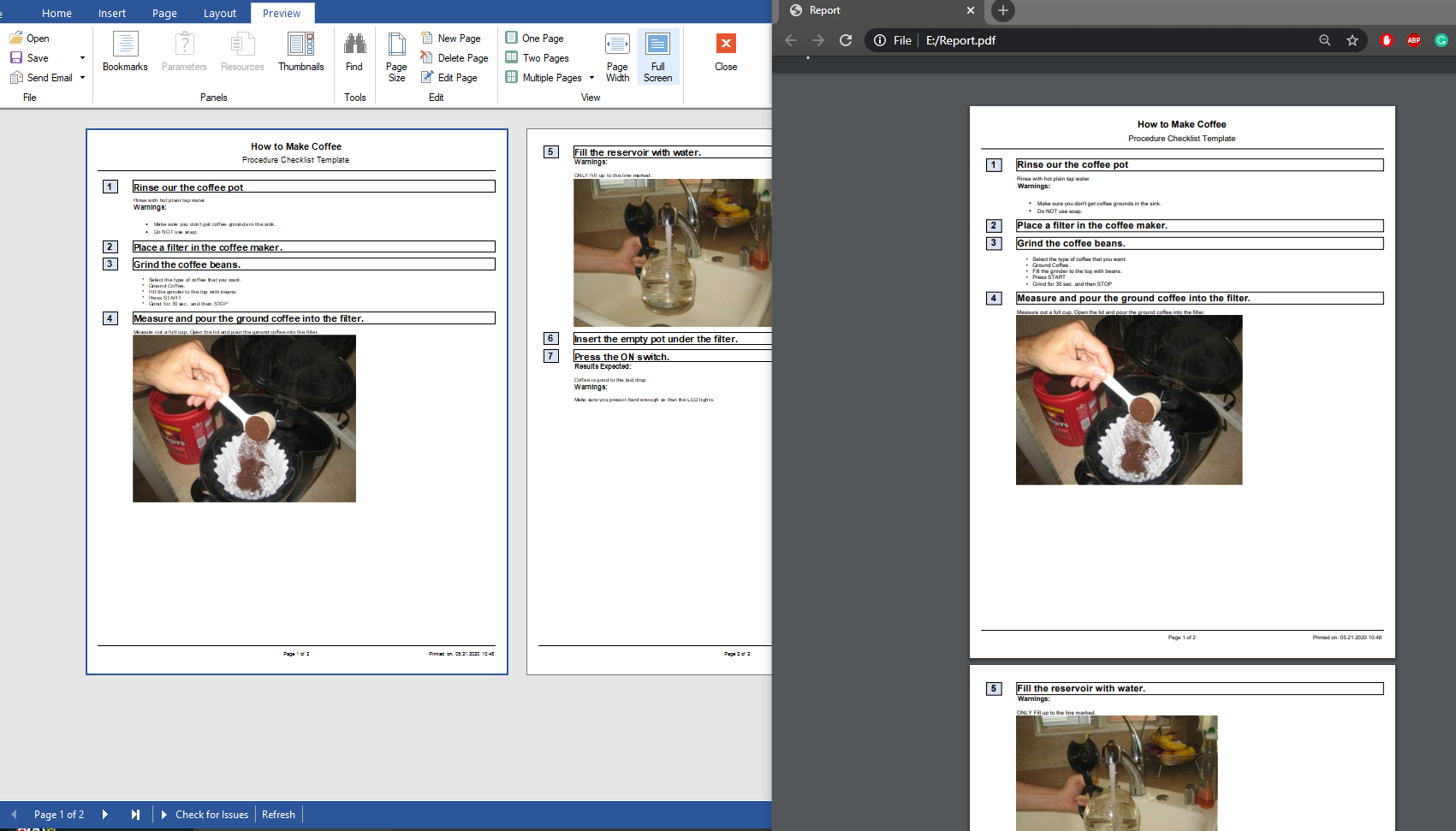Screen dimensions: 1456x831
Task: Open the Find tool
Action: pyautogui.click(x=354, y=52)
